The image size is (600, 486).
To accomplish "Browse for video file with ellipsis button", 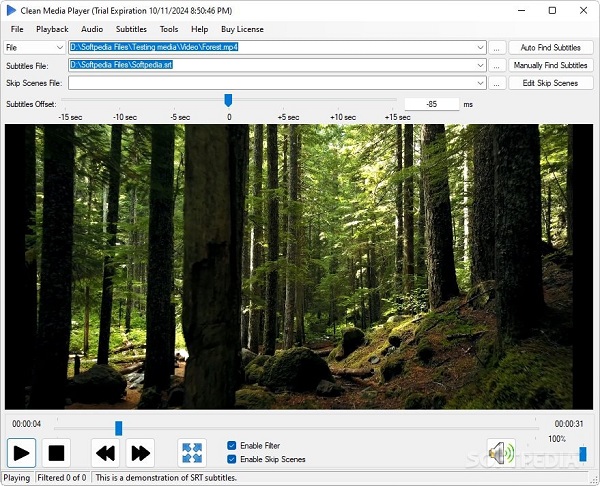I will click(497, 47).
